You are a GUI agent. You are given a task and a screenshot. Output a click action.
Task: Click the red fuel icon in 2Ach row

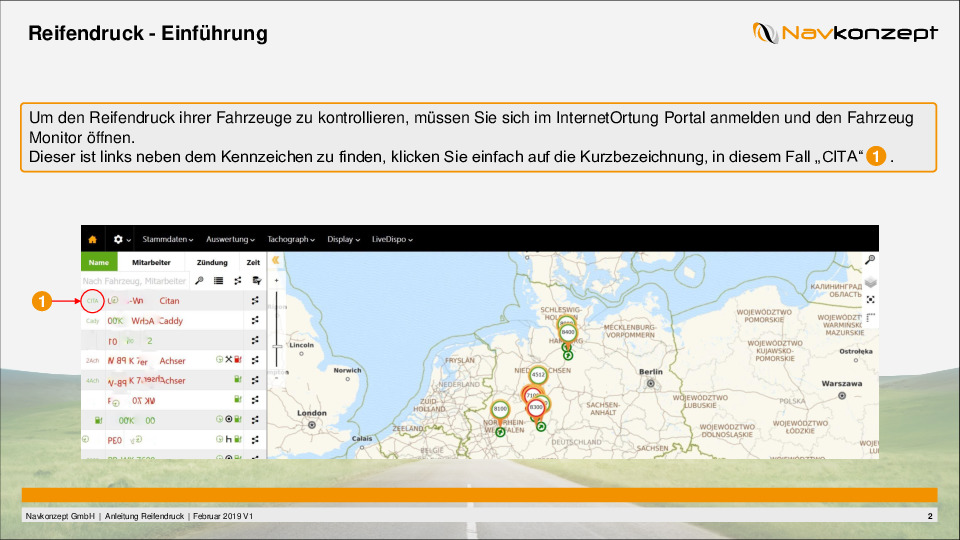coord(238,360)
